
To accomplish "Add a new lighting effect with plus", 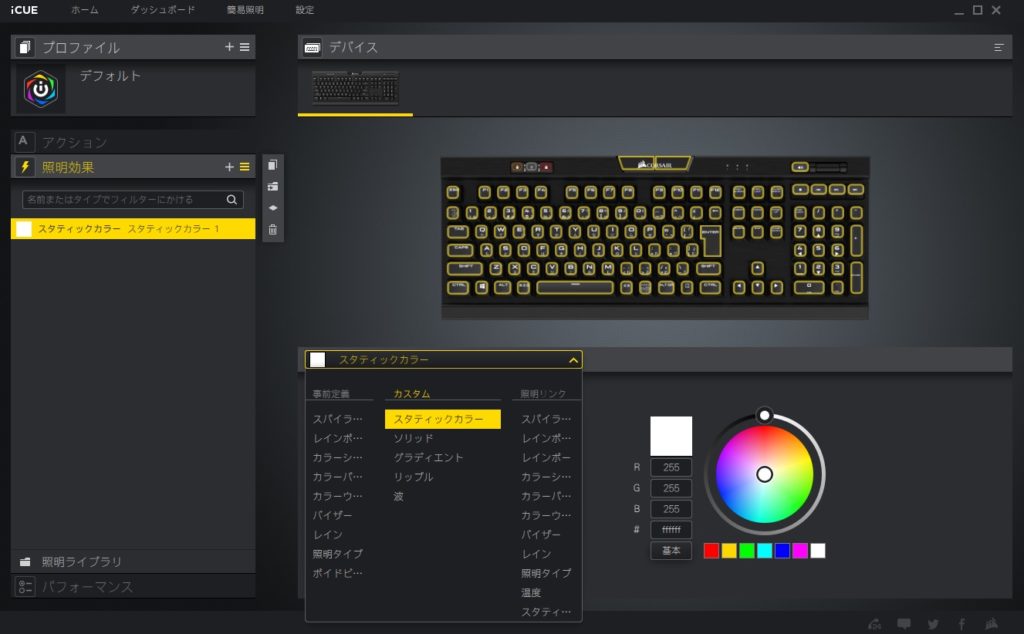I will 229,167.
